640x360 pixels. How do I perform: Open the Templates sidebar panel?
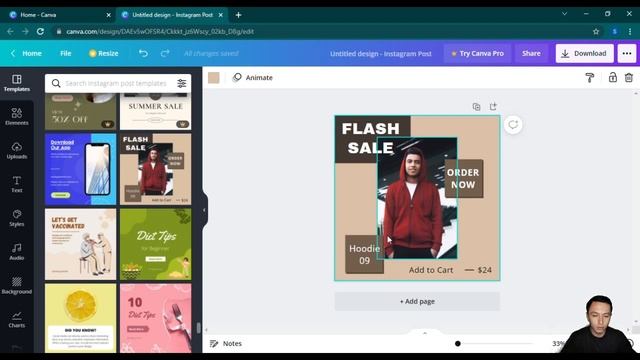click(17, 83)
